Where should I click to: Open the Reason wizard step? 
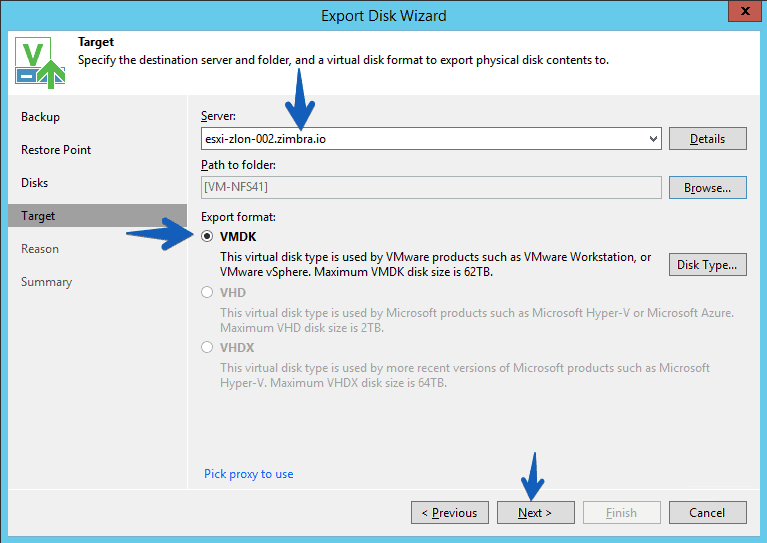40,249
